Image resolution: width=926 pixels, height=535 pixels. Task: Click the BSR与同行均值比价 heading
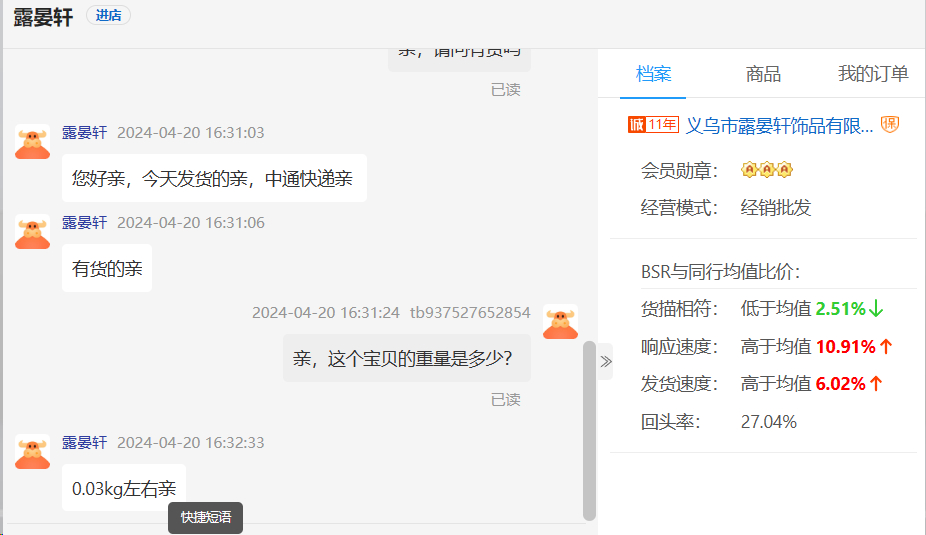(x=720, y=272)
